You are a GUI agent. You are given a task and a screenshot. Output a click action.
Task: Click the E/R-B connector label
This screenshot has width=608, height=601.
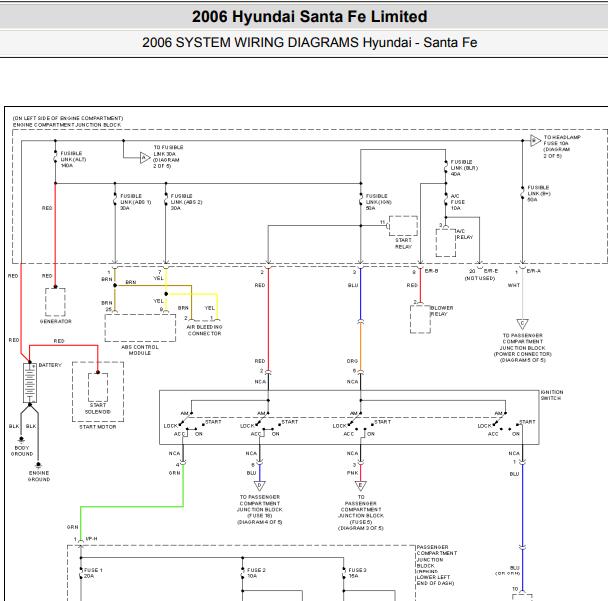[431, 271]
